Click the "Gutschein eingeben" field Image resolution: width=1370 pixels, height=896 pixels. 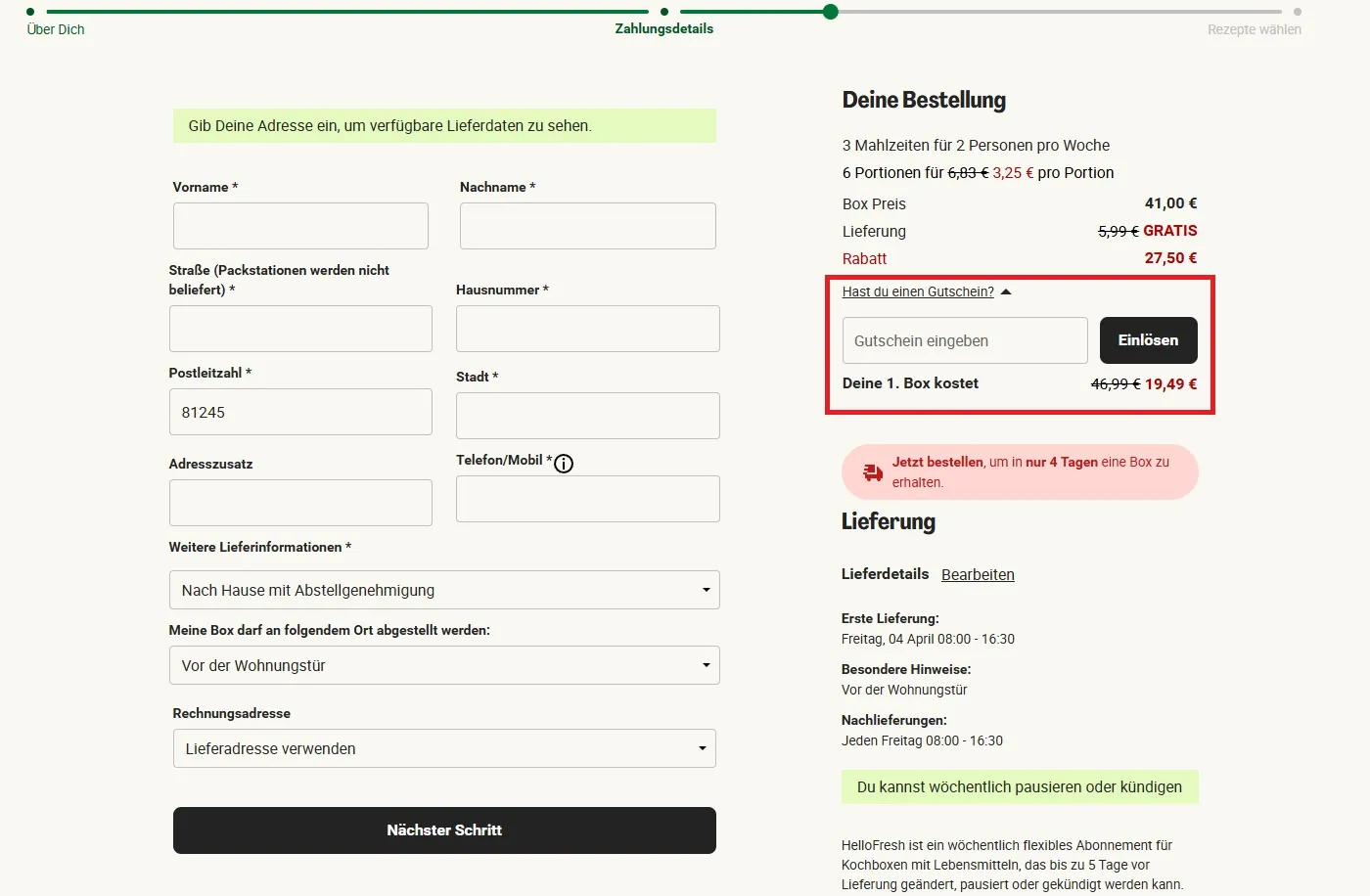(x=964, y=340)
